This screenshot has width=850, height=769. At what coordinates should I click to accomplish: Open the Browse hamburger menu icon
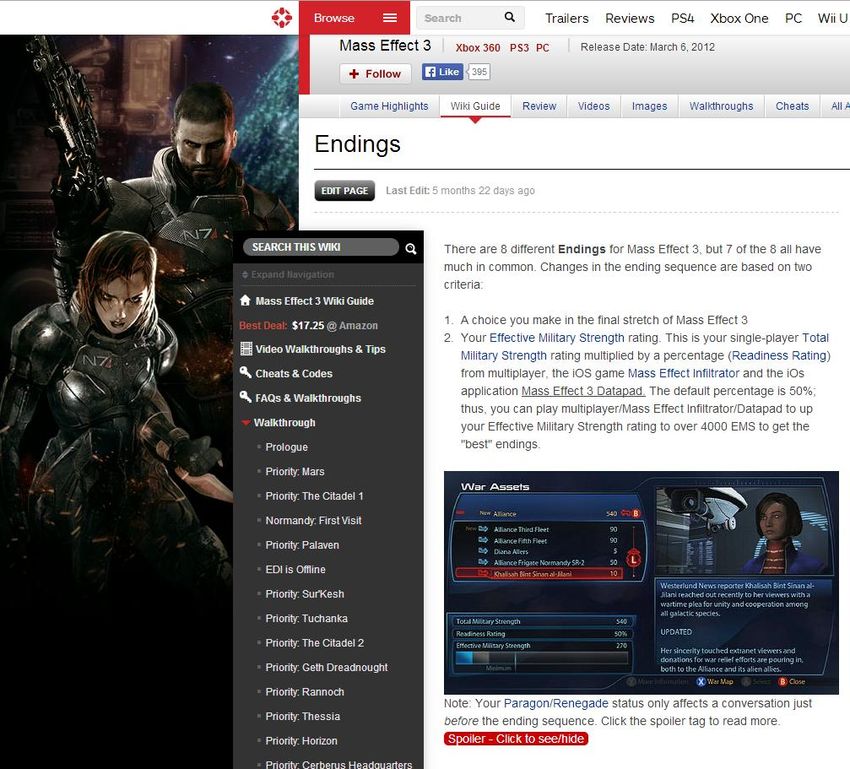pyautogui.click(x=390, y=18)
